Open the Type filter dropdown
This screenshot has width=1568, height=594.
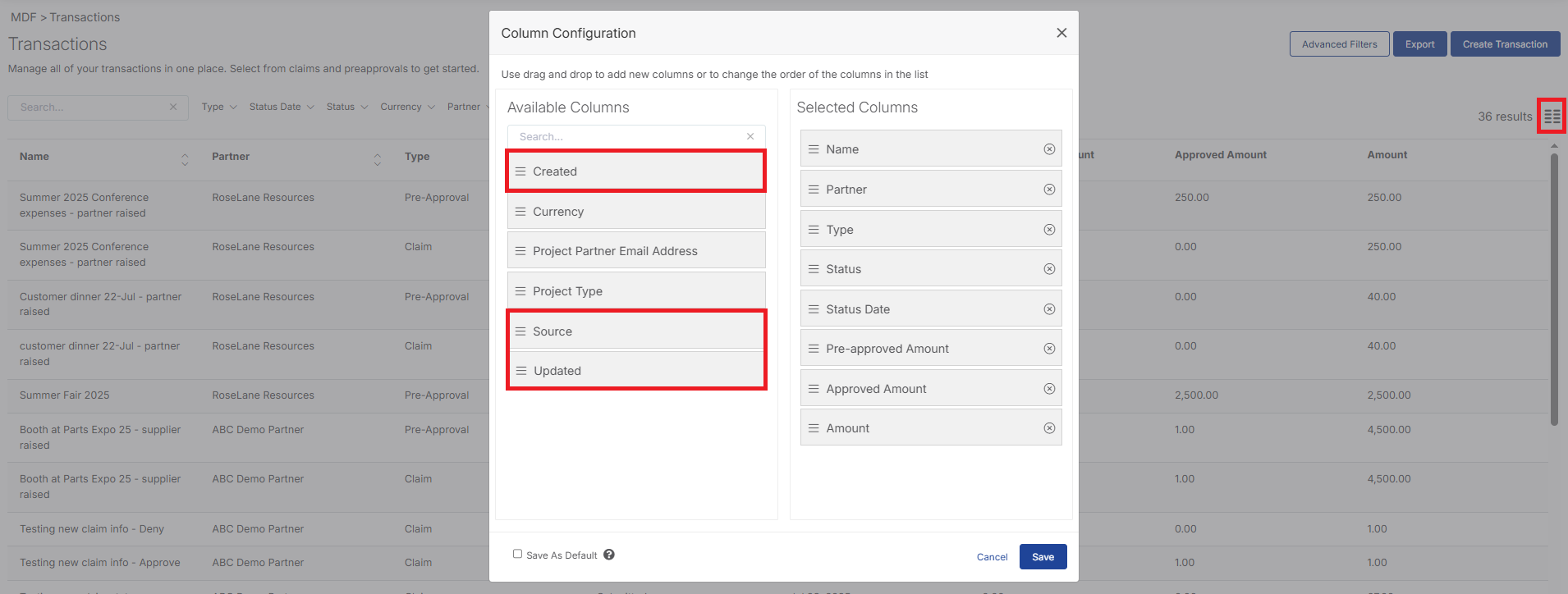click(x=219, y=107)
